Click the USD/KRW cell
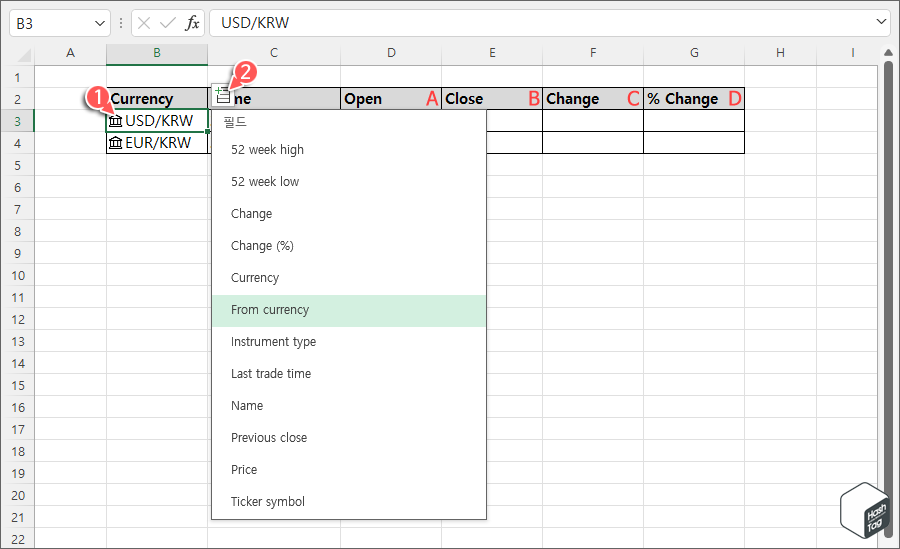Viewport: 900px width, 549px height. 157,121
